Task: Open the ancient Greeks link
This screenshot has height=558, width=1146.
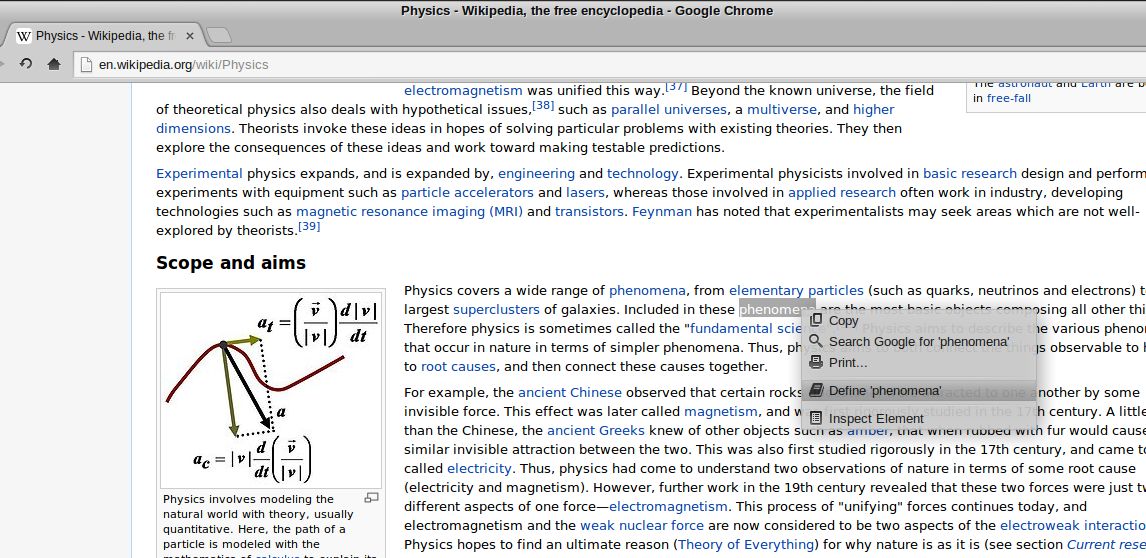Action: [x=596, y=430]
